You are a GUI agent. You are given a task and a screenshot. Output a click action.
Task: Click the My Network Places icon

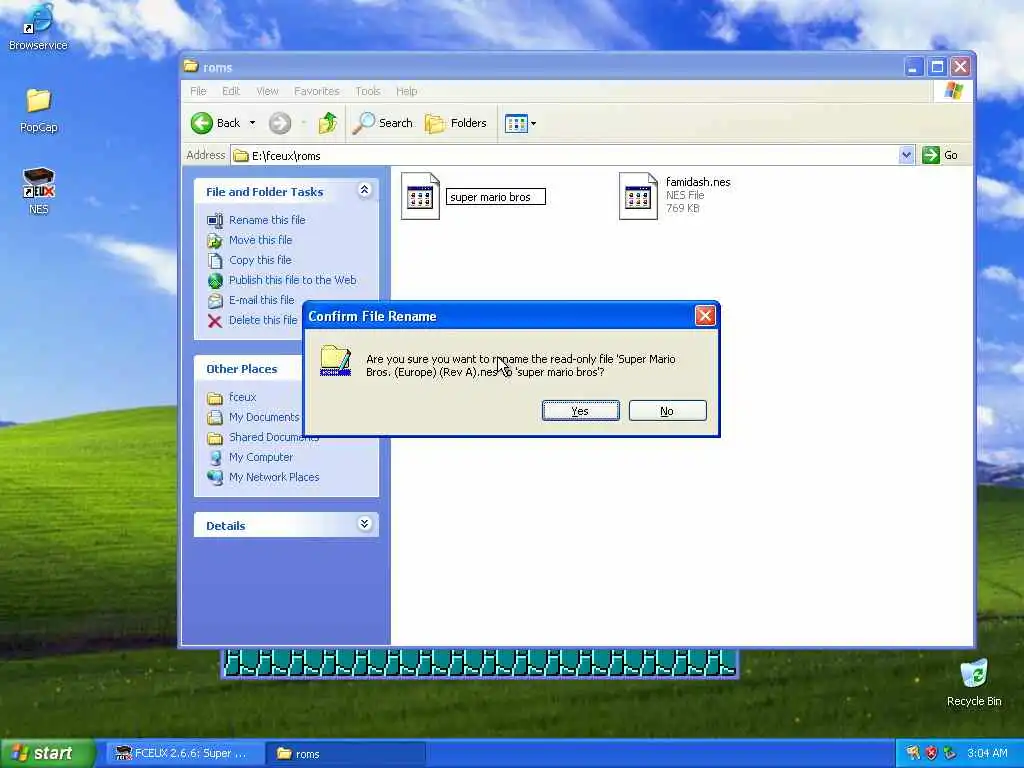click(215, 477)
